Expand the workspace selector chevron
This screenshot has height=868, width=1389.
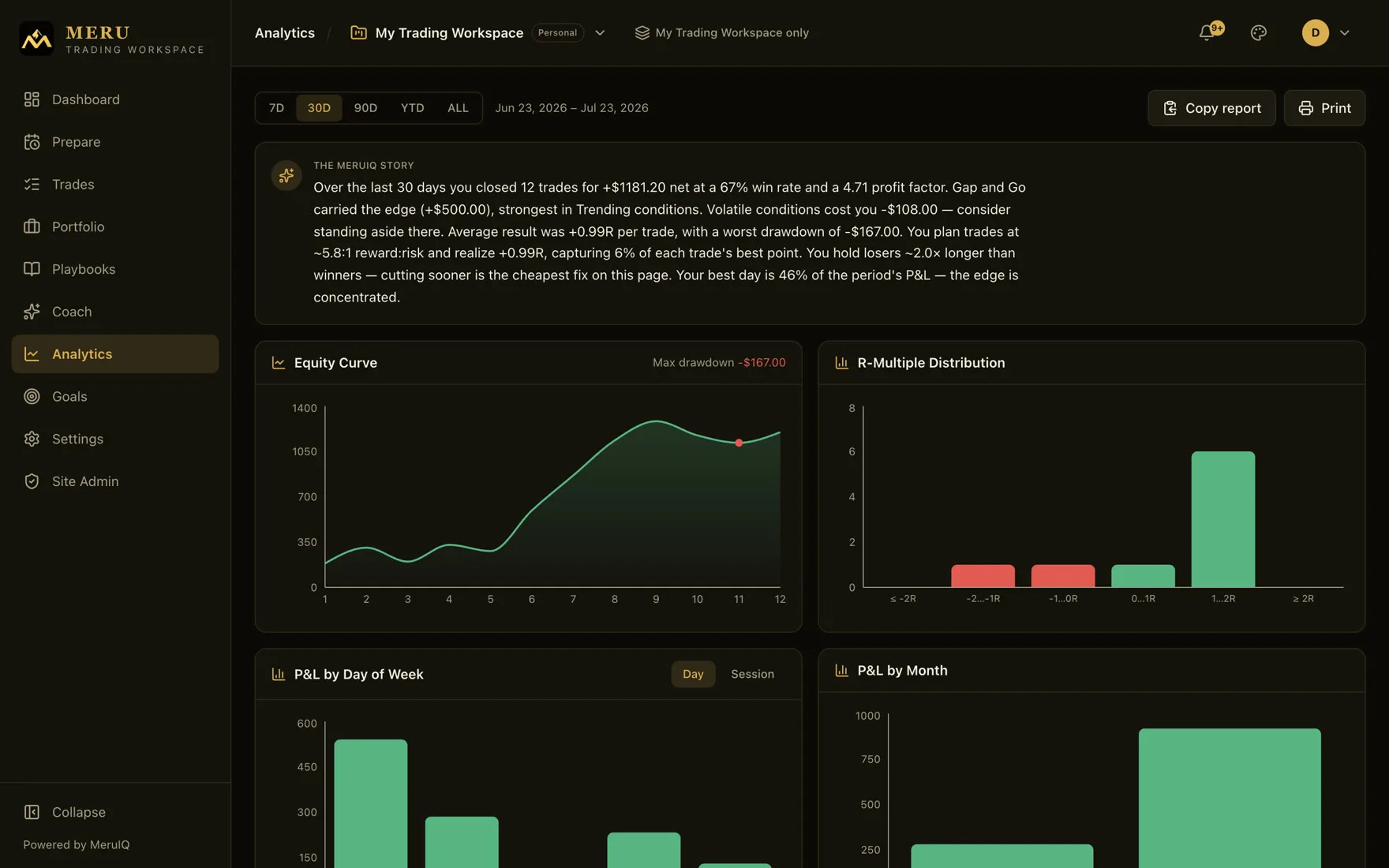pyautogui.click(x=600, y=33)
